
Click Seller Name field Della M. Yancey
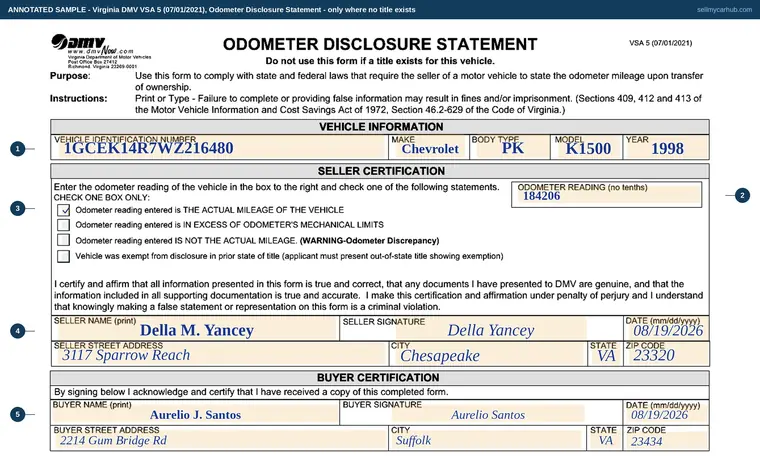click(195, 329)
